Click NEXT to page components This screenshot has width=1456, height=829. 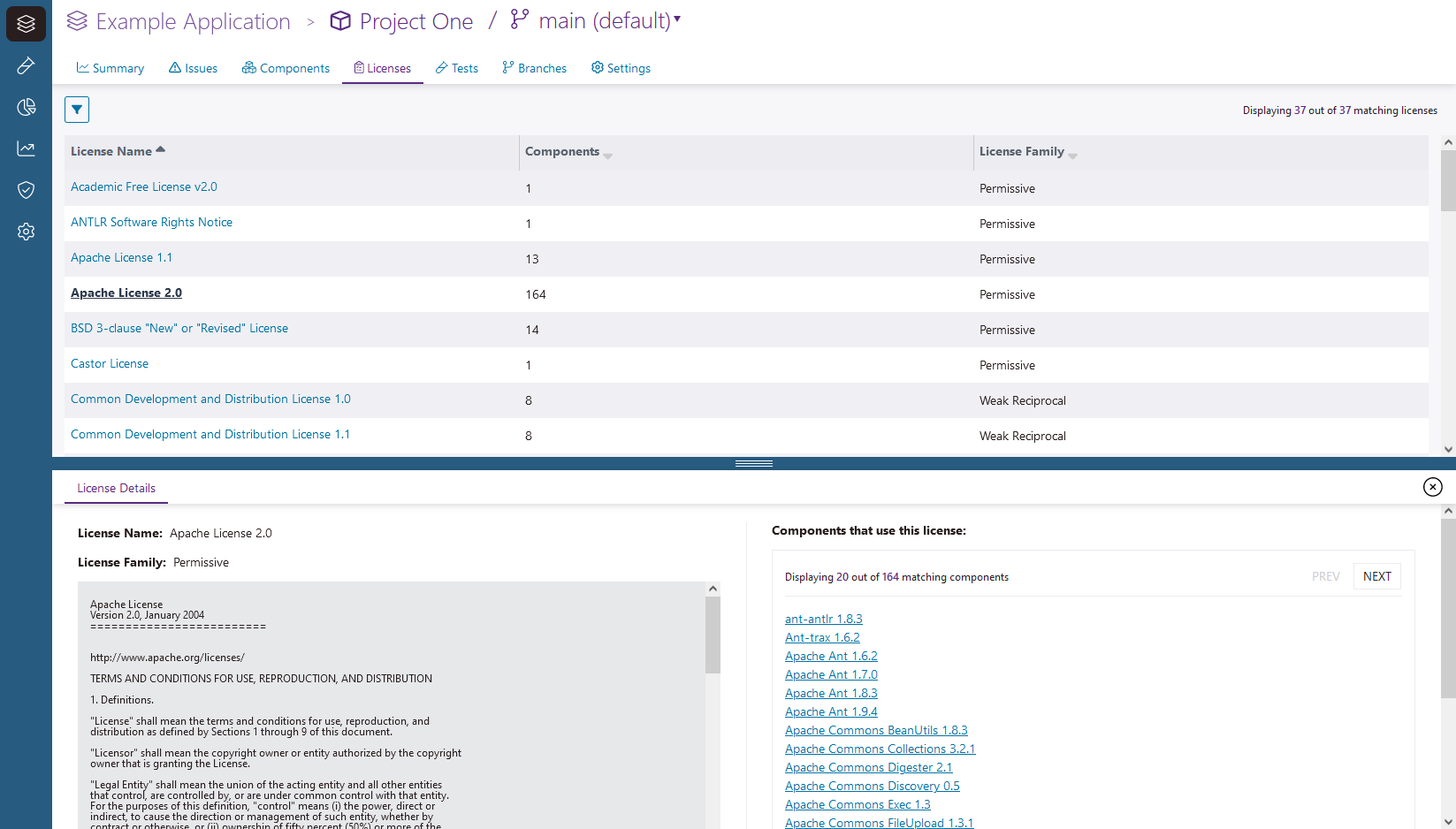pyautogui.click(x=1376, y=576)
